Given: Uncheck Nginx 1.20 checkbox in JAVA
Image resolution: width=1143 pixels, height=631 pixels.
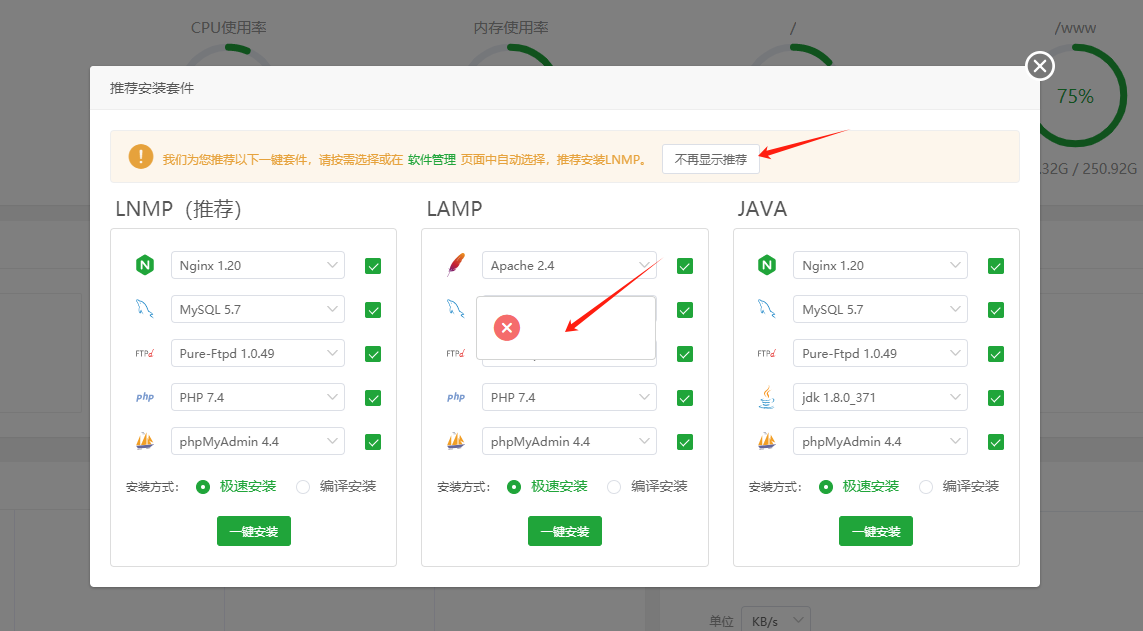Looking at the screenshot, I should (x=996, y=266).
